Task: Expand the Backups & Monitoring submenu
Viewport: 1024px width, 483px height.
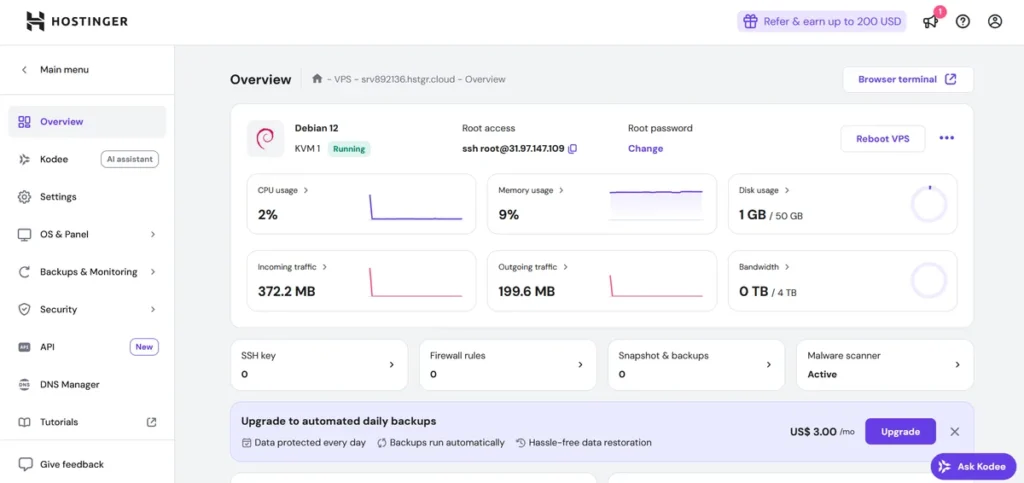Action: [x=153, y=272]
